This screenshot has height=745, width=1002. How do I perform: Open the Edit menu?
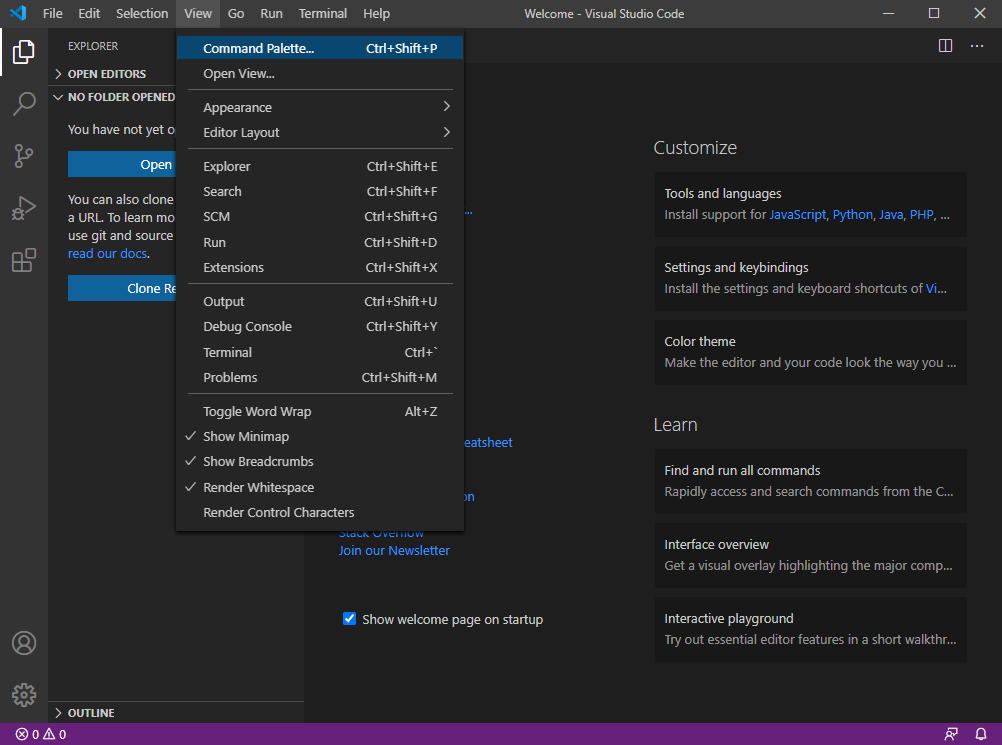(89, 13)
